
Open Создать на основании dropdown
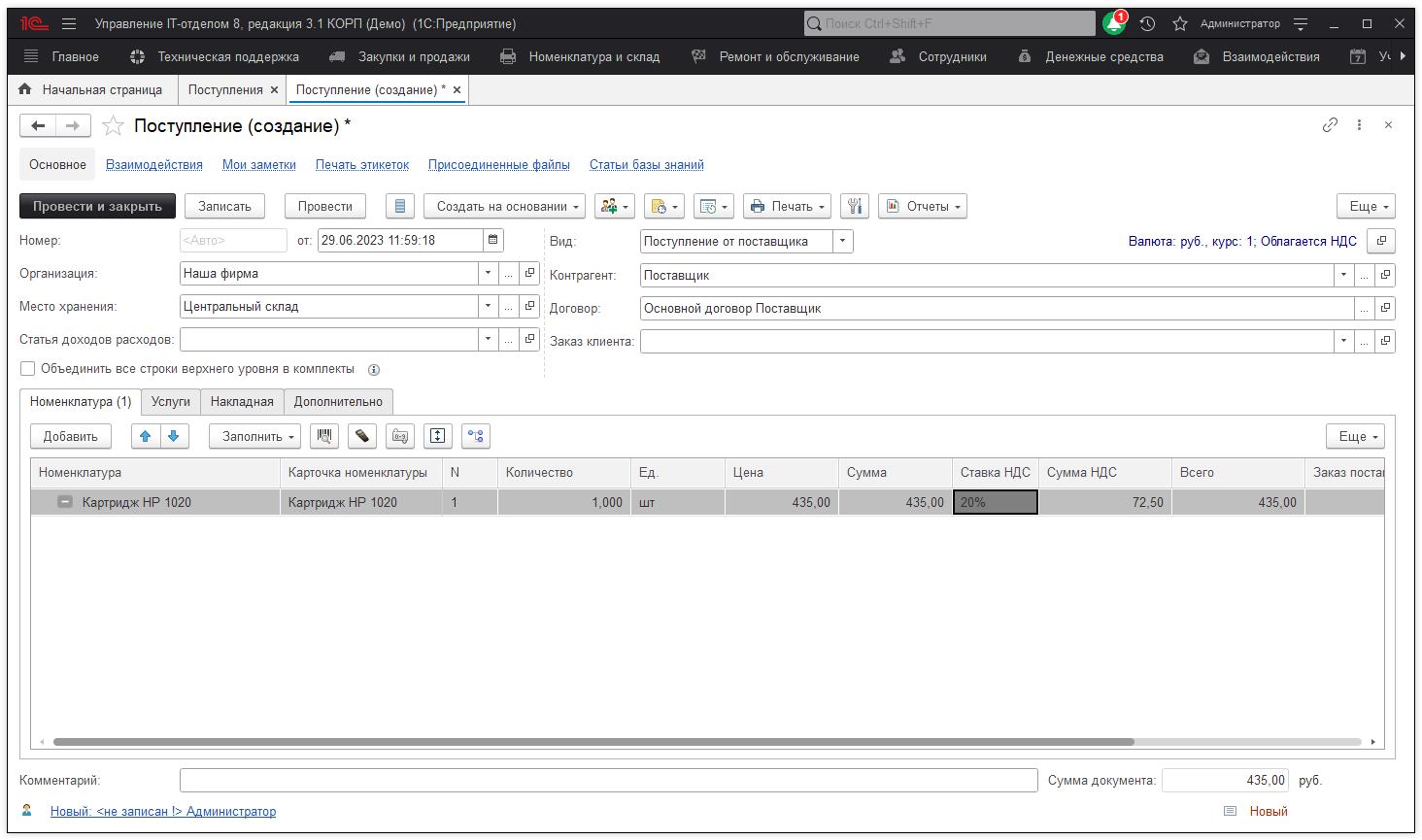[x=504, y=206]
